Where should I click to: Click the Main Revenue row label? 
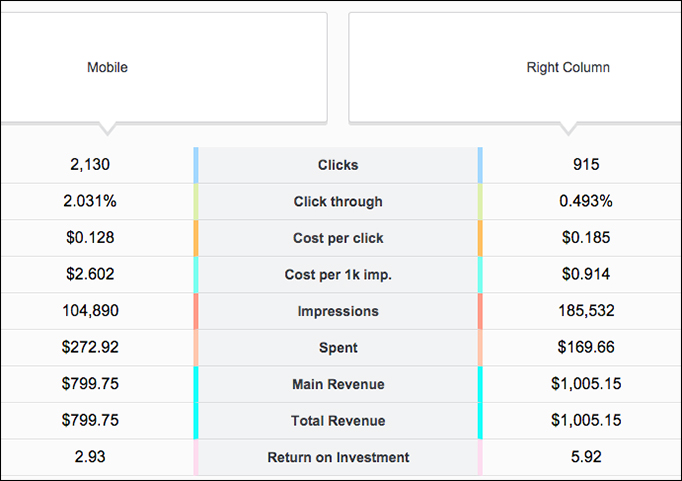coord(338,384)
